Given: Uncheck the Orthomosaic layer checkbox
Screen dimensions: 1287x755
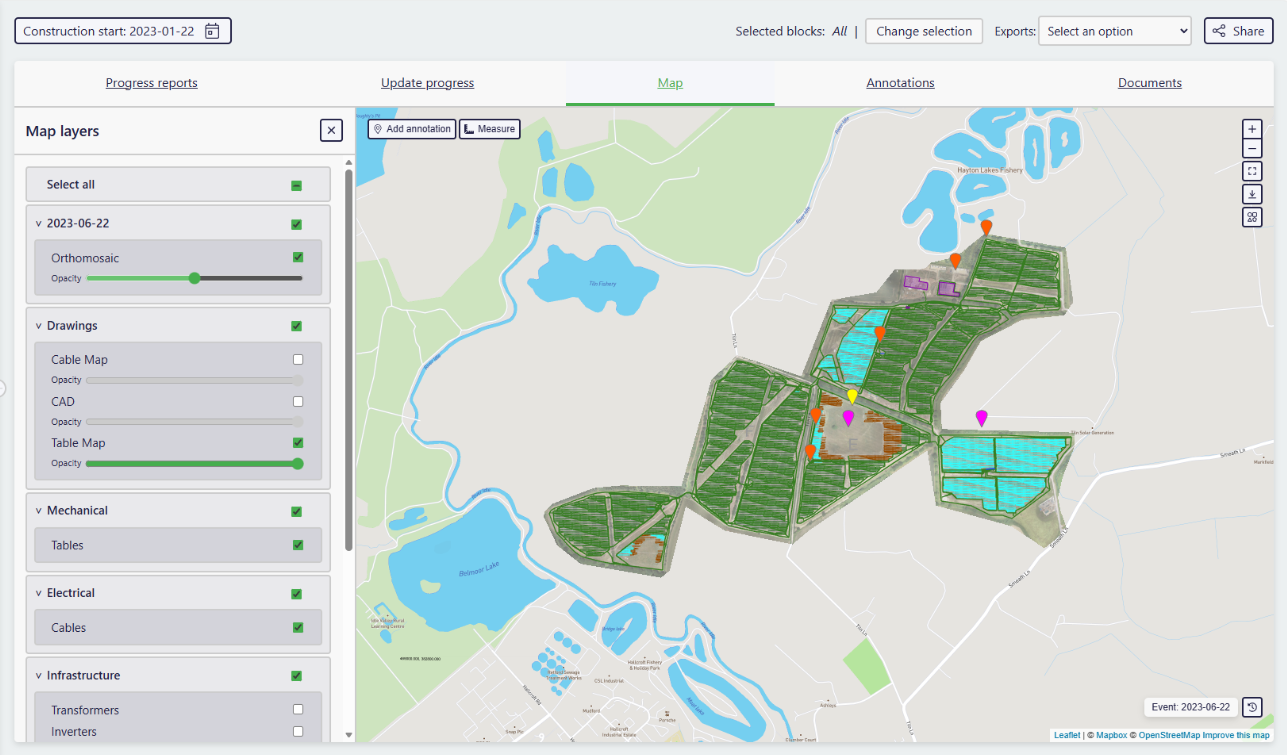Looking at the screenshot, I should tap(298, 258).
